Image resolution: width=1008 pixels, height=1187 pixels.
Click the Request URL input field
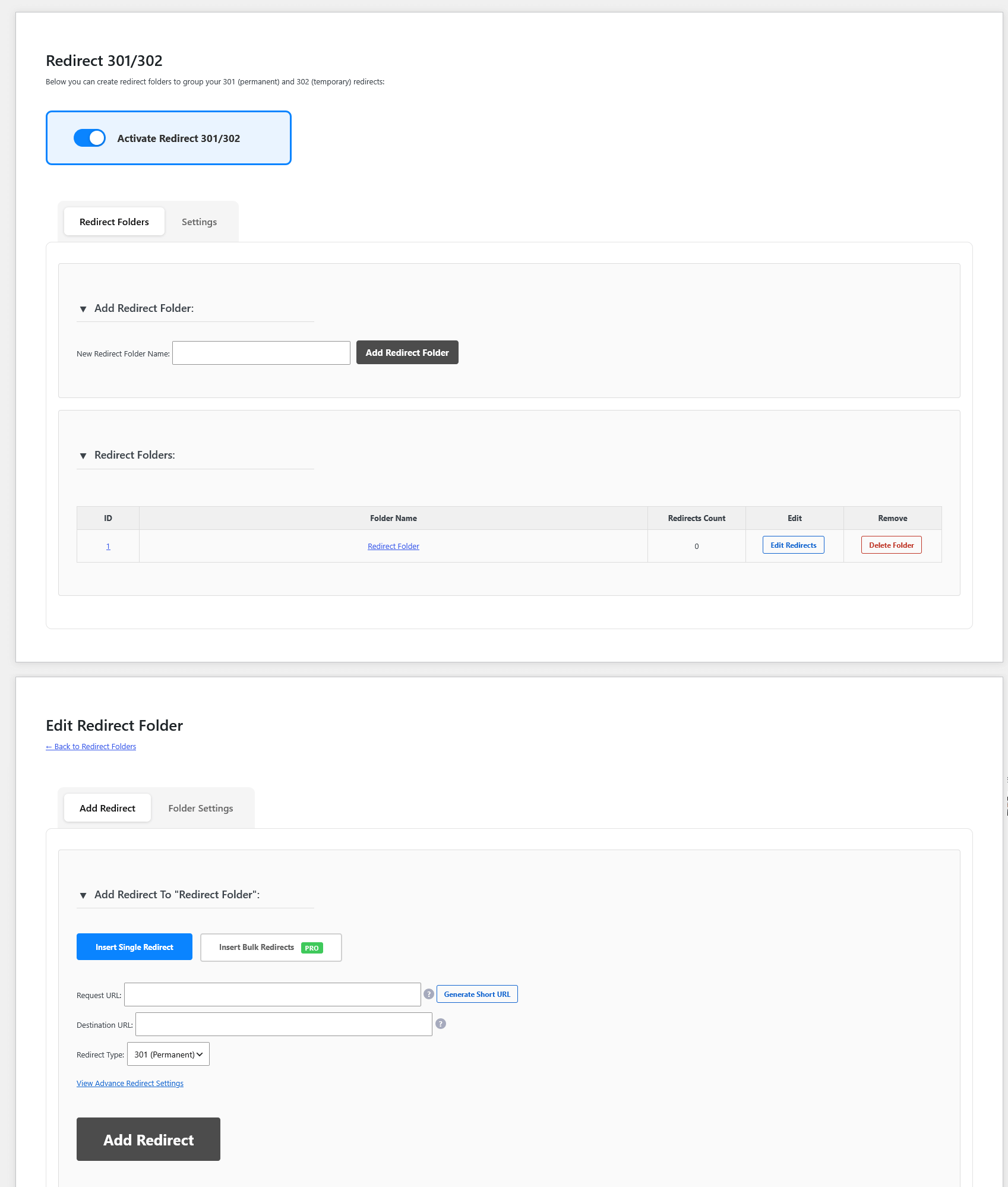[273, 995]
